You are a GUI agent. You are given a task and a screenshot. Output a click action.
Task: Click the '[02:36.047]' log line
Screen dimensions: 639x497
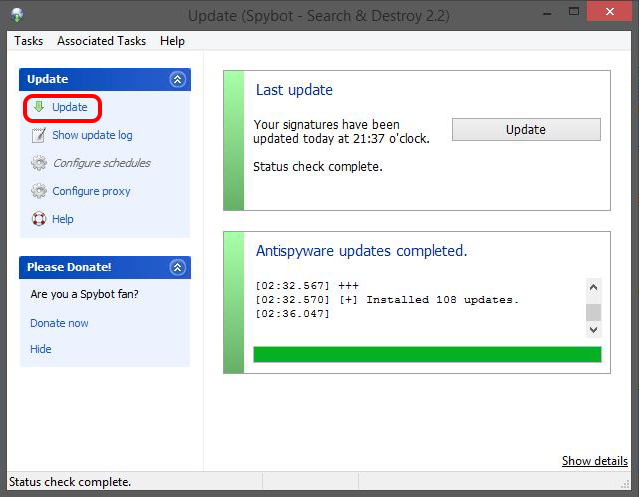(x=292, y=314)
